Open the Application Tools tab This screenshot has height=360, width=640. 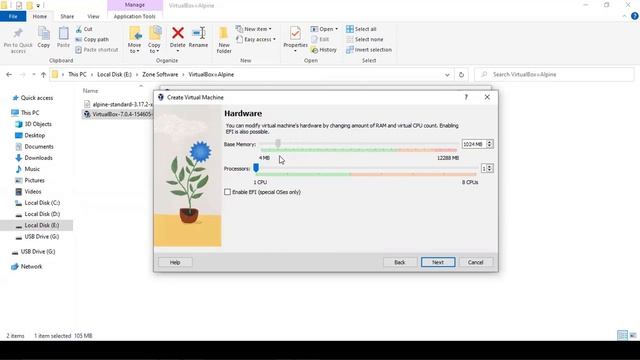pos(135,16)
